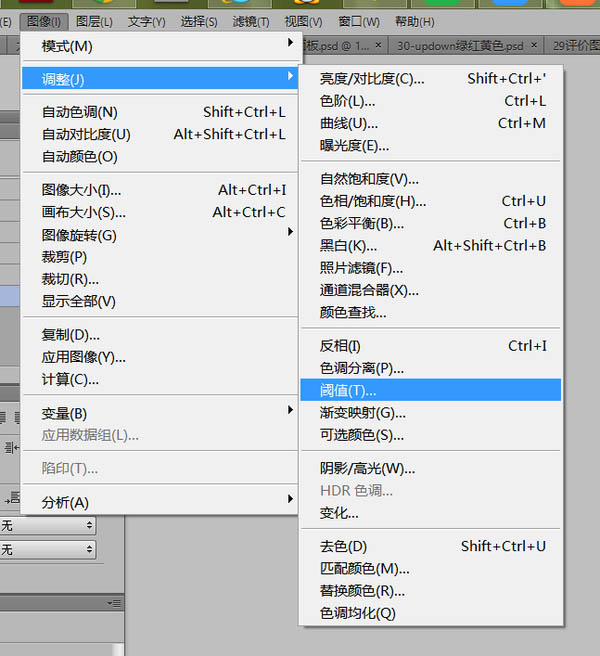This screenshot has height=656, width=600.
Task: Choose 自动色调(N)
Action: [160, 112]
